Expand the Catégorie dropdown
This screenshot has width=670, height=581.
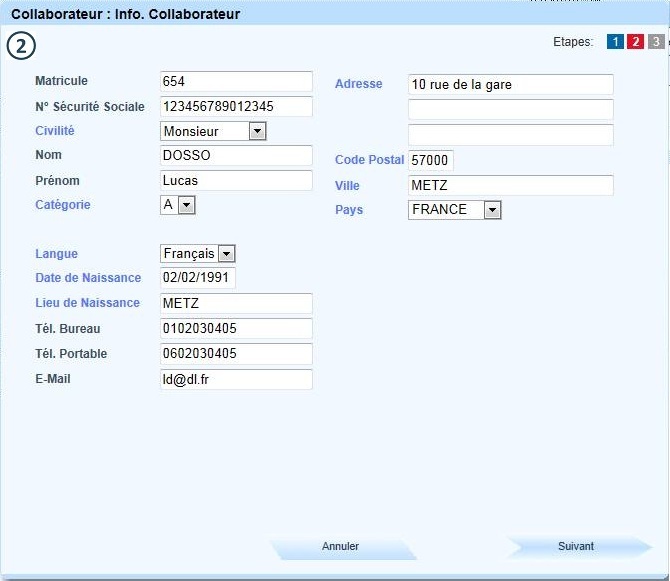(187, 205)
